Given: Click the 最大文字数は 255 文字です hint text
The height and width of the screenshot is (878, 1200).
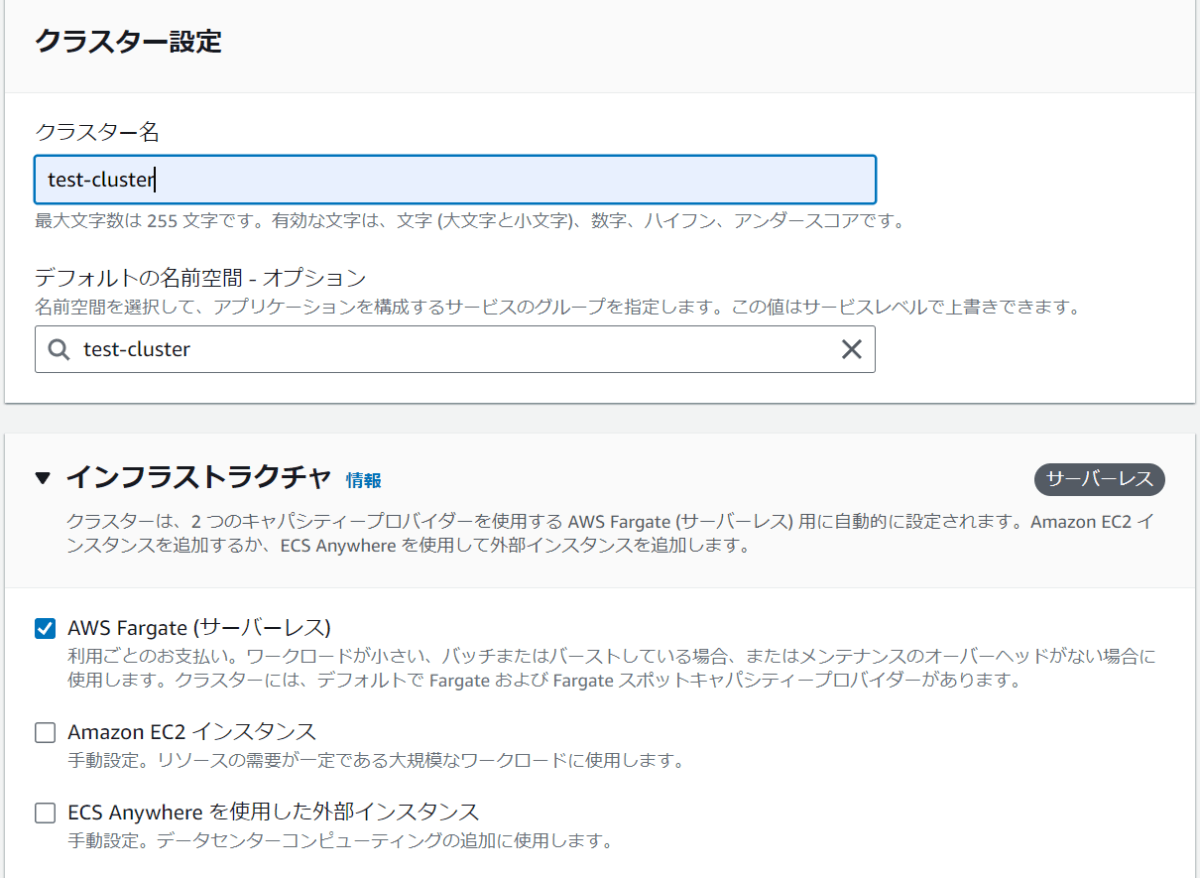Looking at the screenshot, I should (470, 220).
